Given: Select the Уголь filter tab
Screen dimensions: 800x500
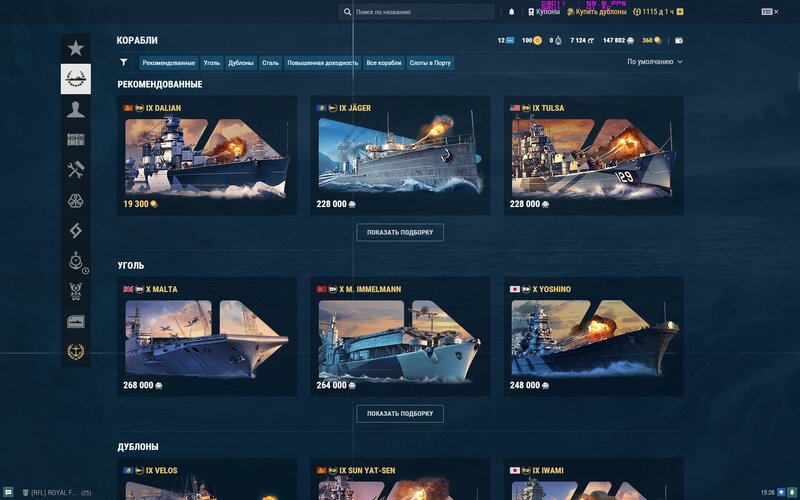Looking at the screenshot, I should tap(212, 63).
